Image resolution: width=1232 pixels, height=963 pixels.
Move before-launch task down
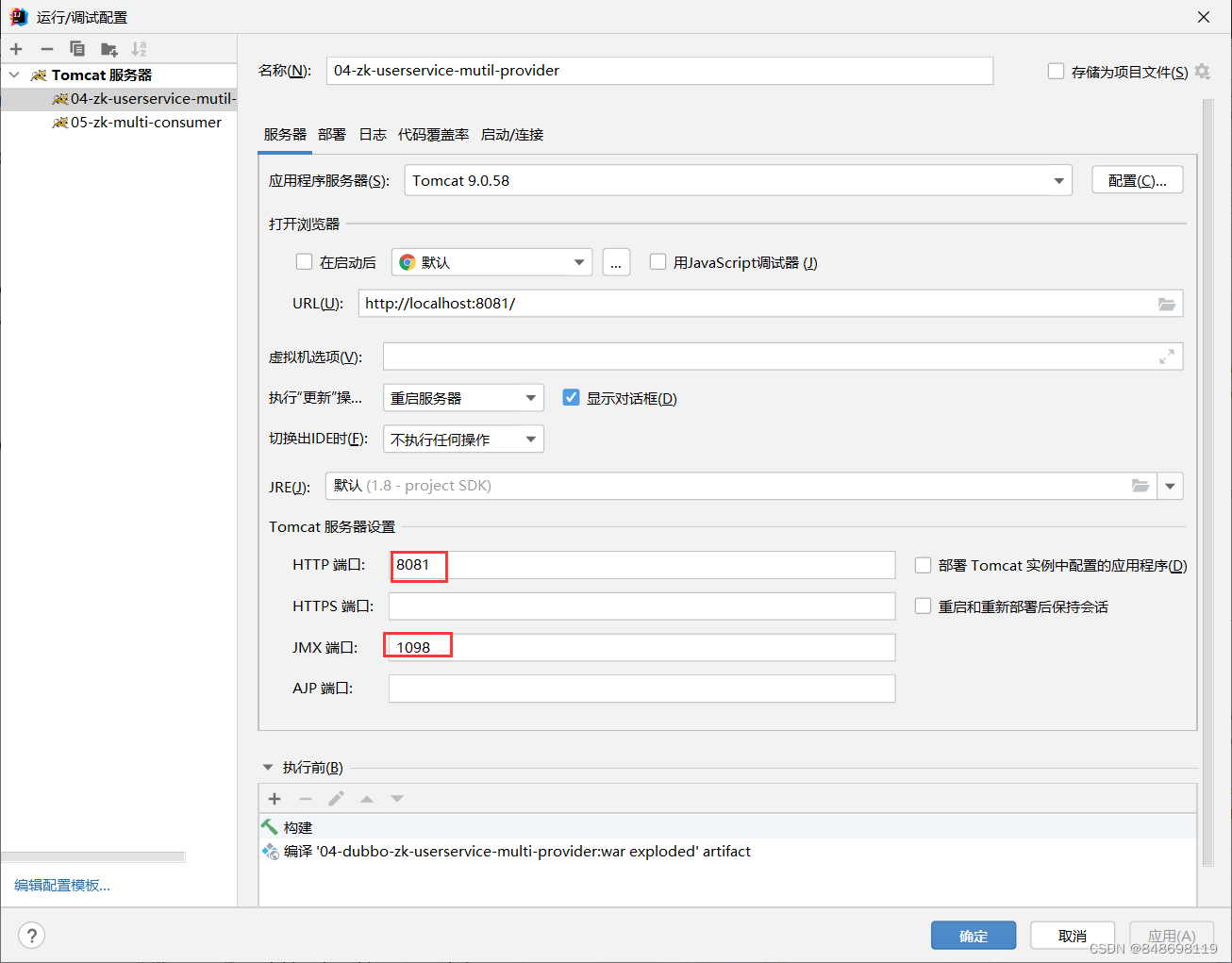[x=397, y=799]
